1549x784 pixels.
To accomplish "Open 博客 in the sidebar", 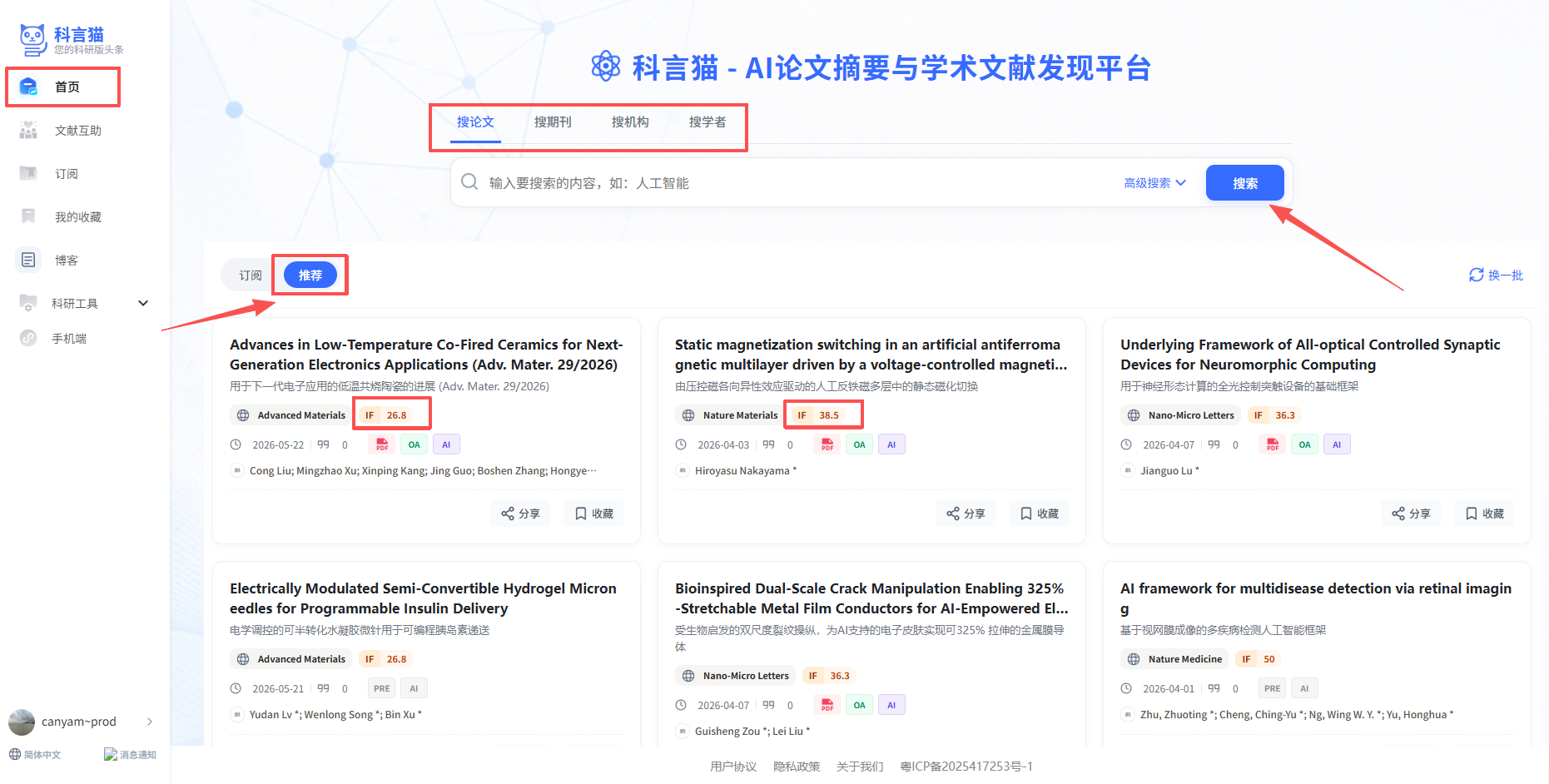I will click(x=66, y=261).
